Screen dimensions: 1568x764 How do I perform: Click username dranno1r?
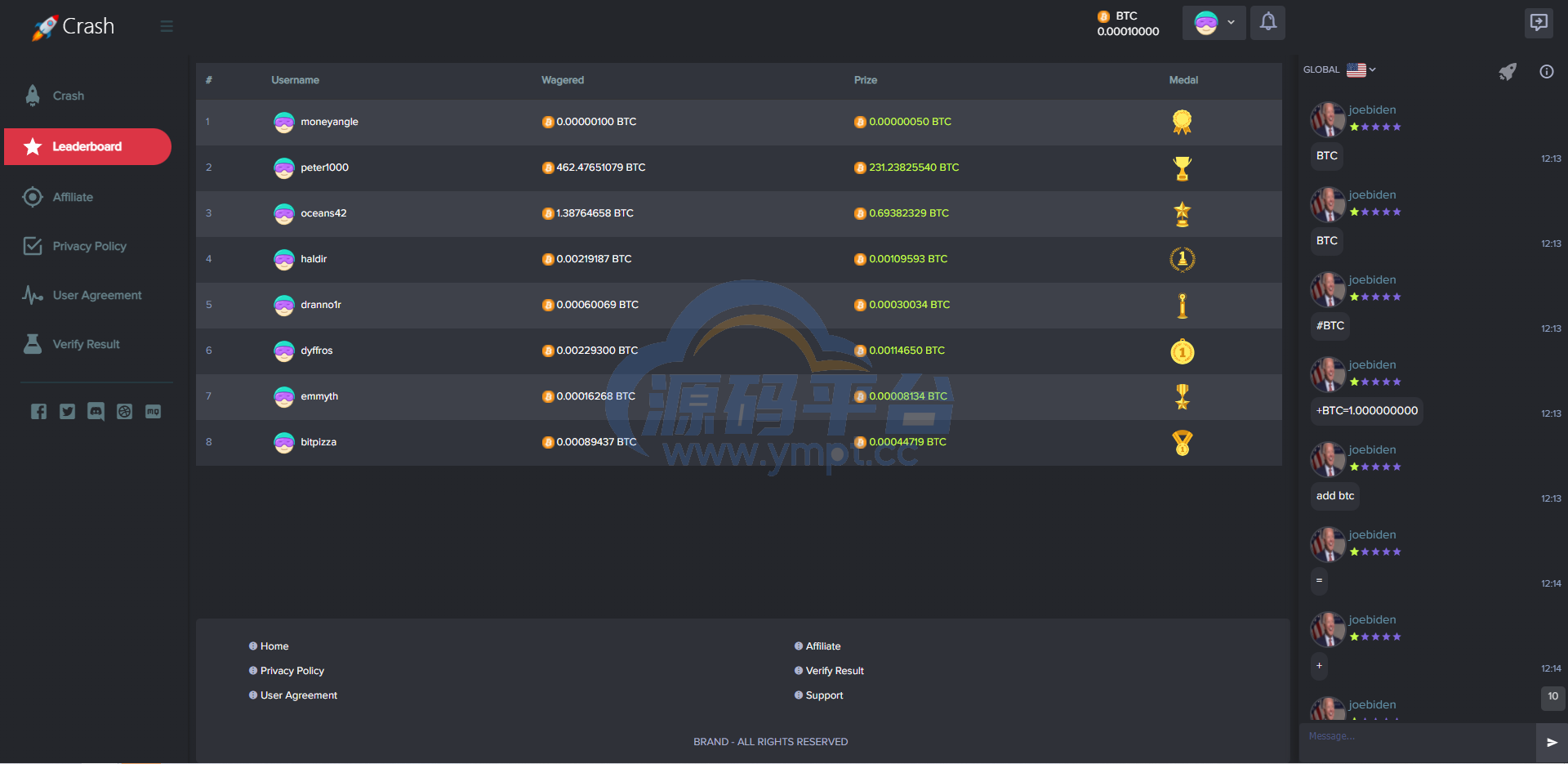[321, 305]
